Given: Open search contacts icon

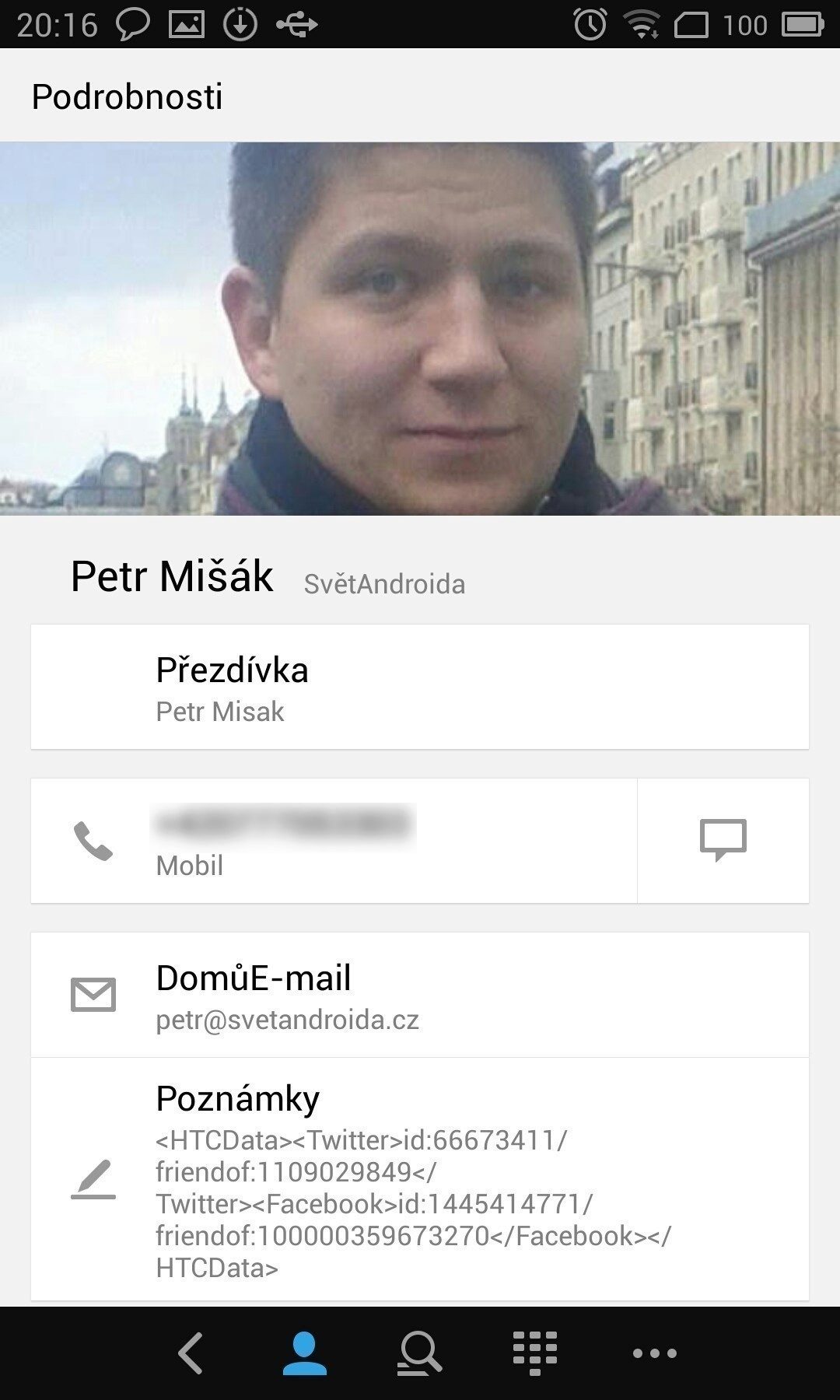Looking at the screenshot, I should pyautogui.click(x=419, y=1353).
